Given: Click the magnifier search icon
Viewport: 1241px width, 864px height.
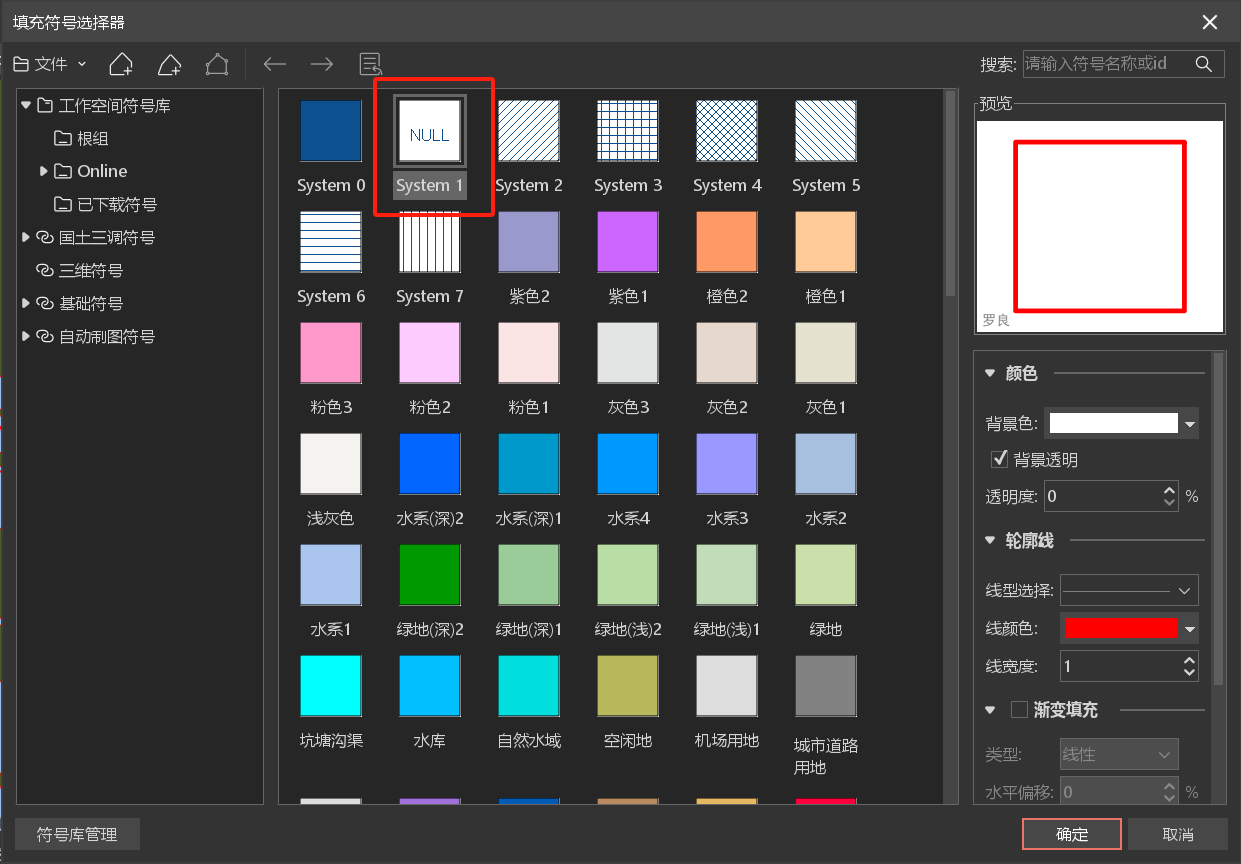Looking at the screenshot, I should (1204, 63).
